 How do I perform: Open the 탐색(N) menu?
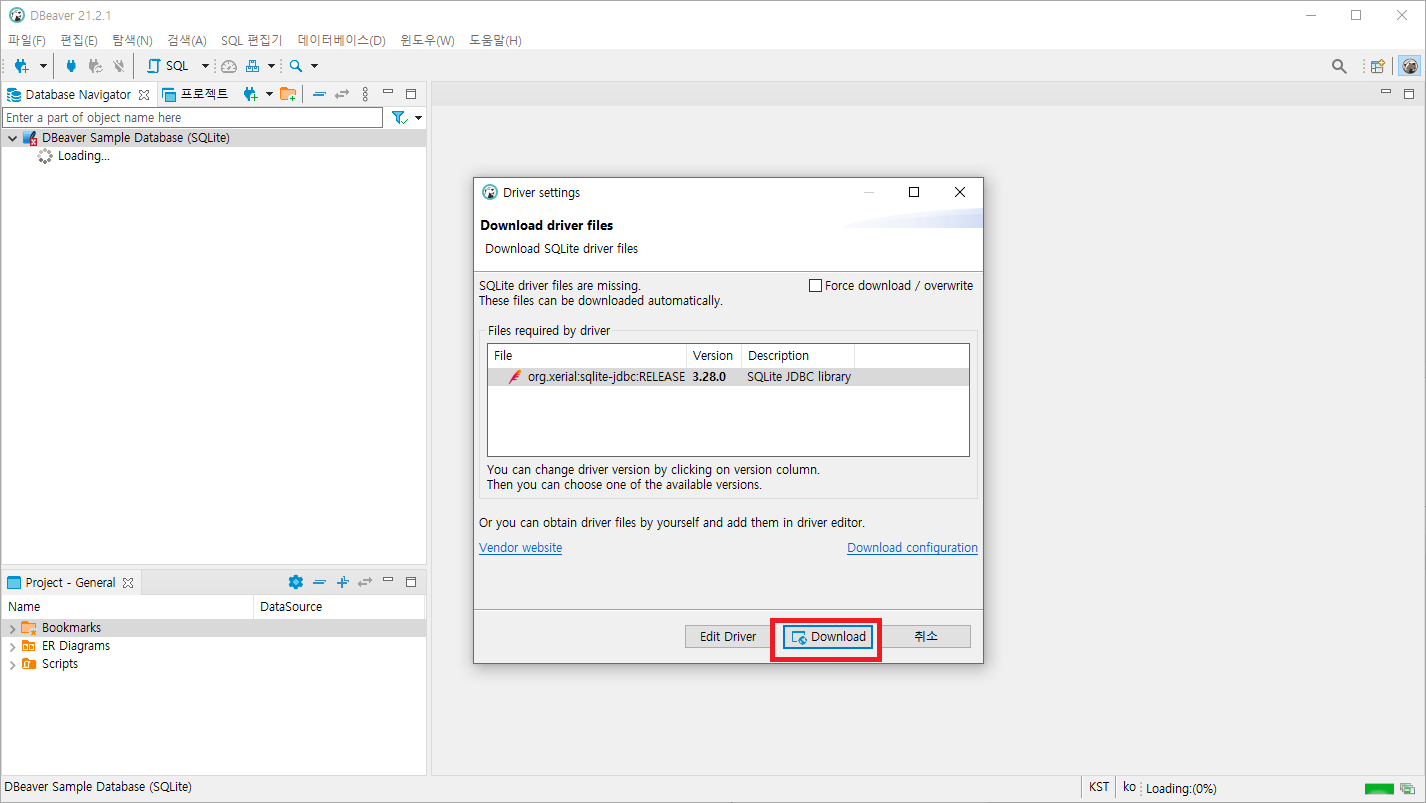(132, 40)
